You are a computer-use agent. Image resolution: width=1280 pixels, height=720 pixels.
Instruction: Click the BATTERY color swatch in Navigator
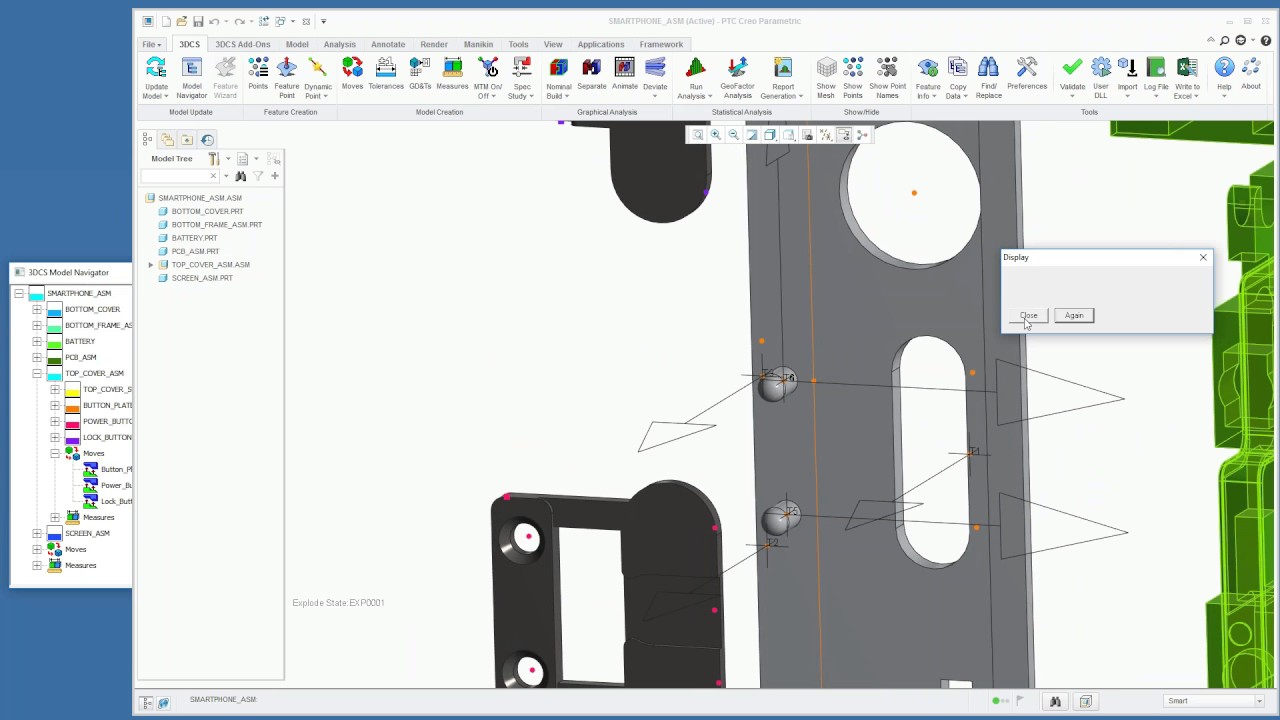[54, 342]
